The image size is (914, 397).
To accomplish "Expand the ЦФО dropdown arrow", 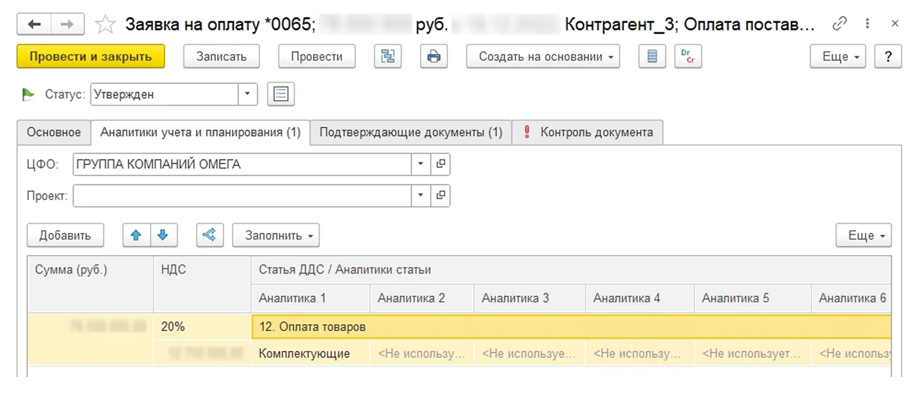I will [x=421, y=164].
